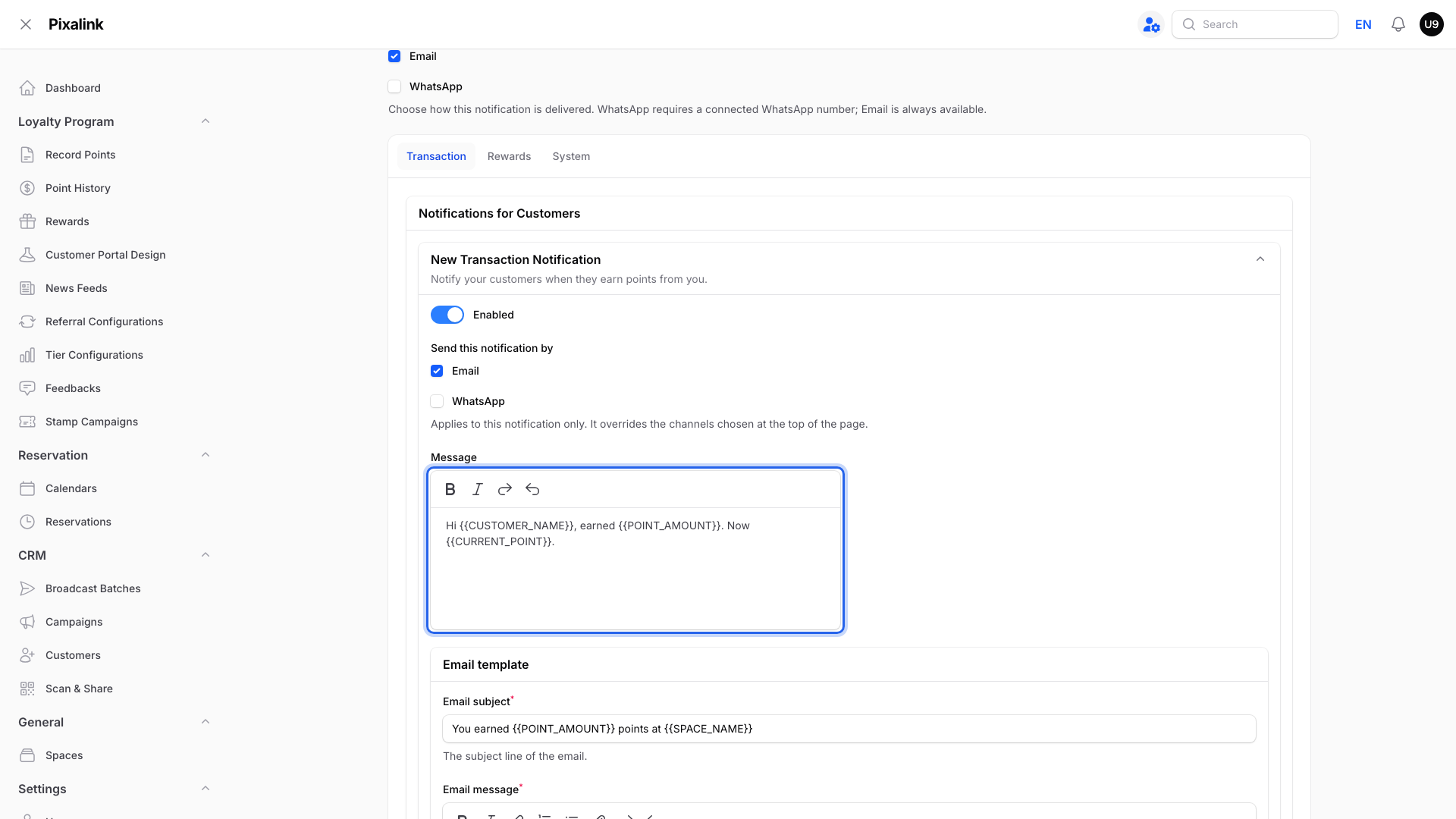Screen dimensions: 1456x819
Task: Toggle the Enabled switch off
Action: [x=447, y=315]
